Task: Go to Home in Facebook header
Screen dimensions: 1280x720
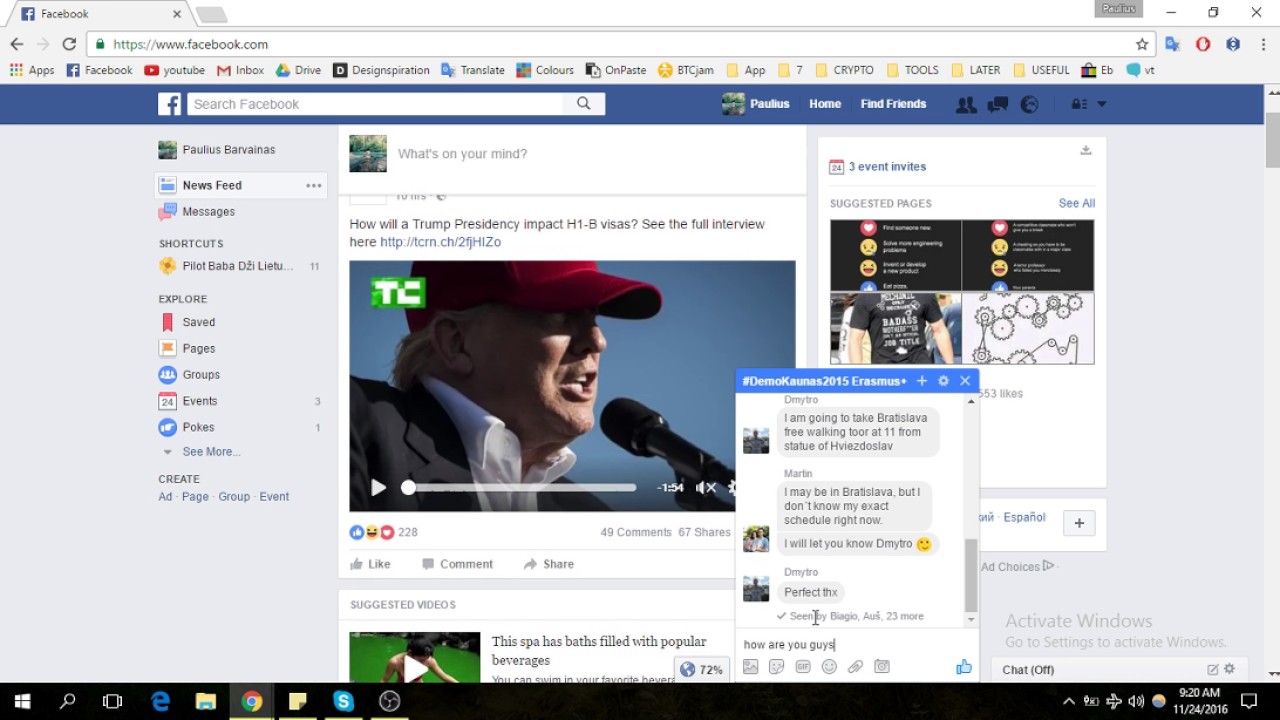Action: [825, 104]
